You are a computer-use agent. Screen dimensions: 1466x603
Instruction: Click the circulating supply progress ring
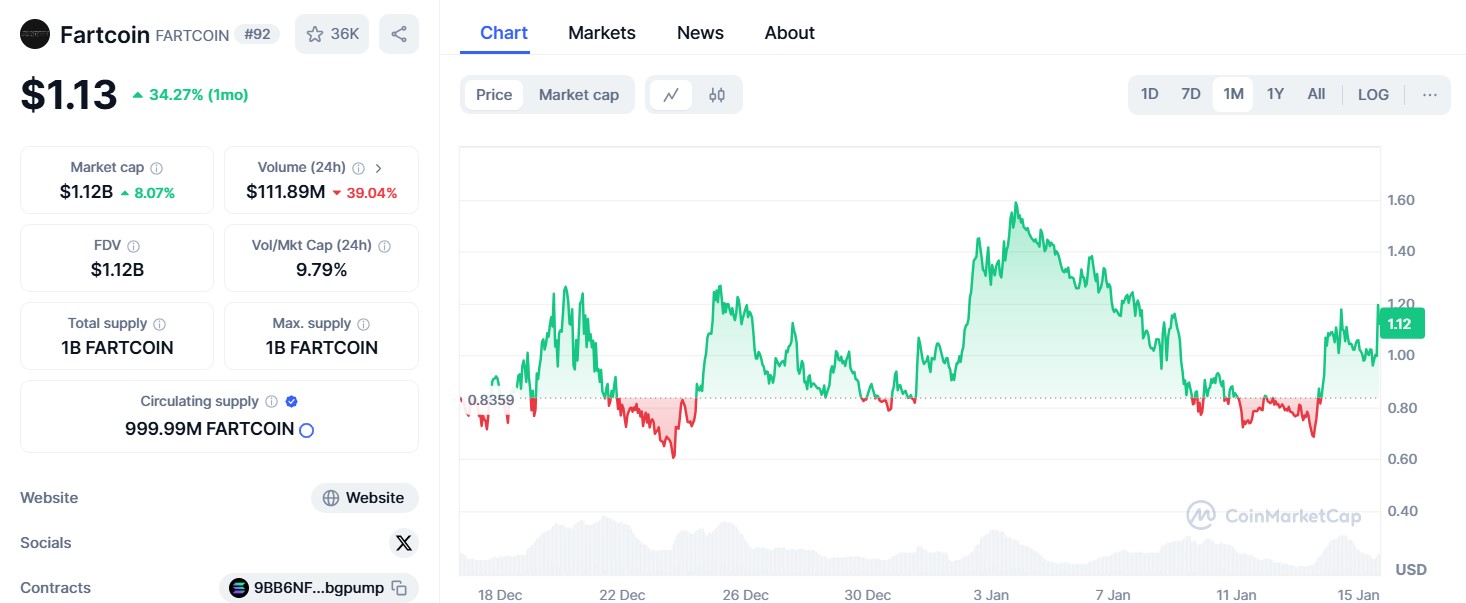pyautogui.click(x=307, y=430)
